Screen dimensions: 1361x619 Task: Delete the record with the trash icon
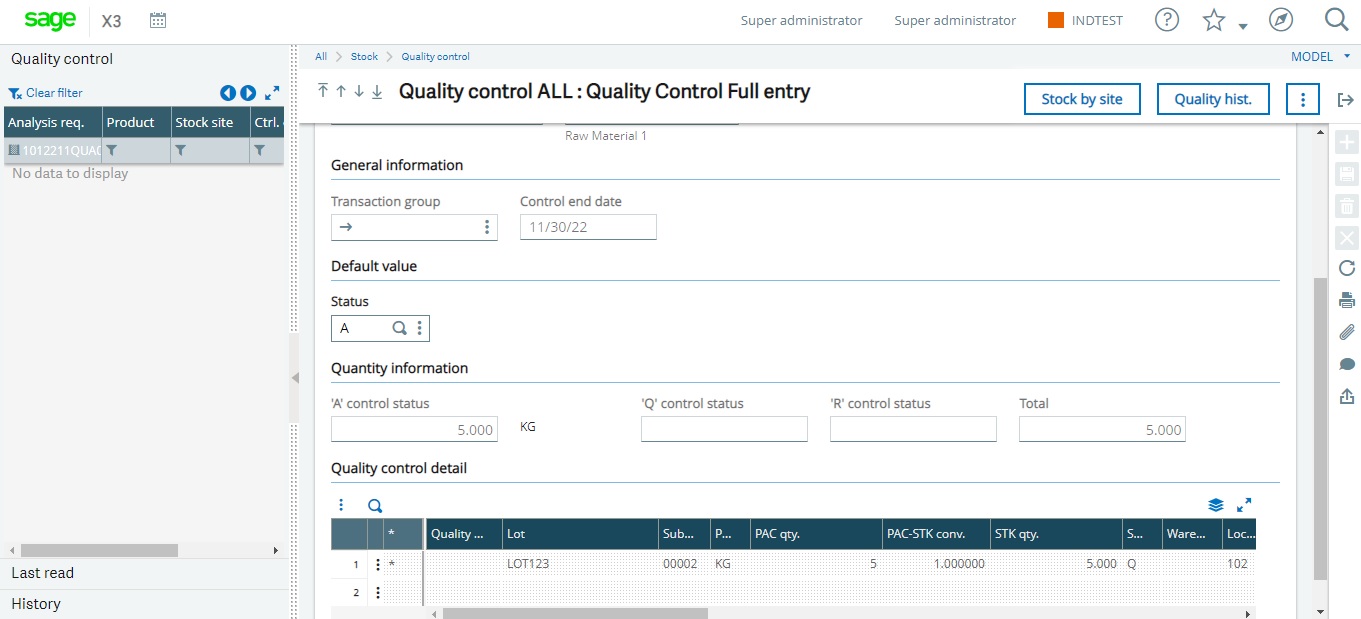coord(1346,205)
